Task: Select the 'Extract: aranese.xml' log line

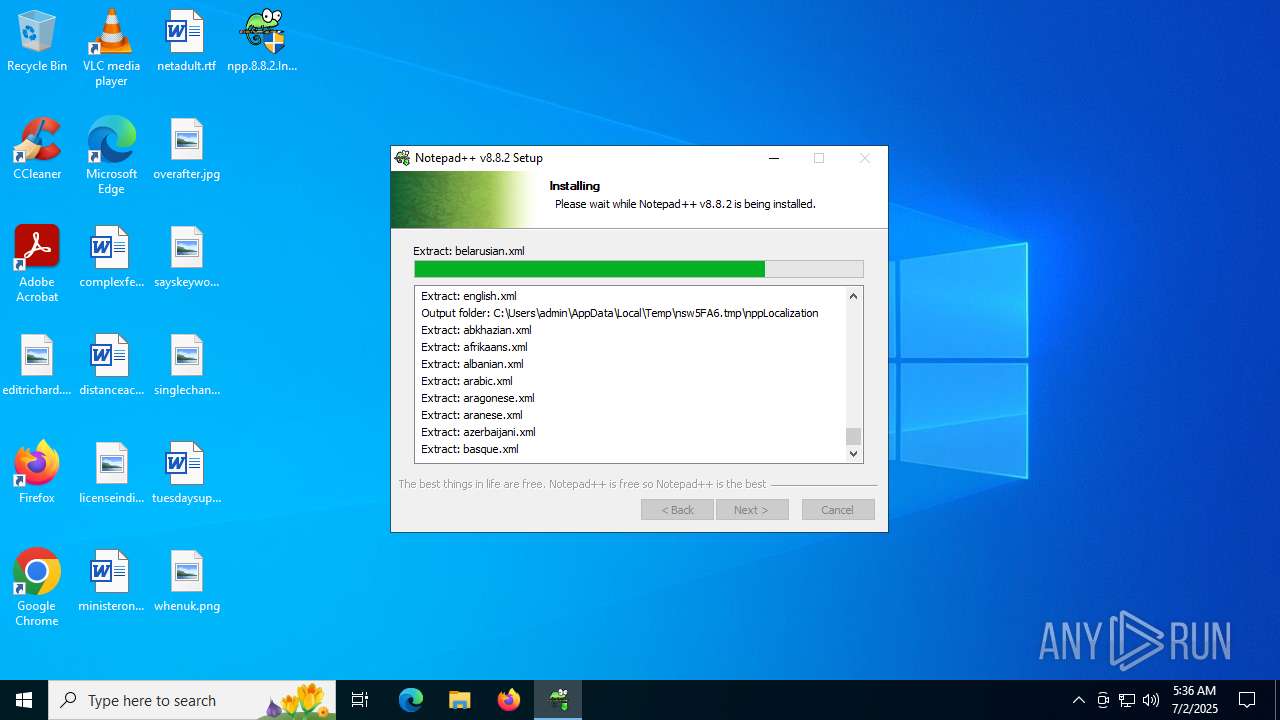Action: pyautogui.click(x=472, y=415)
